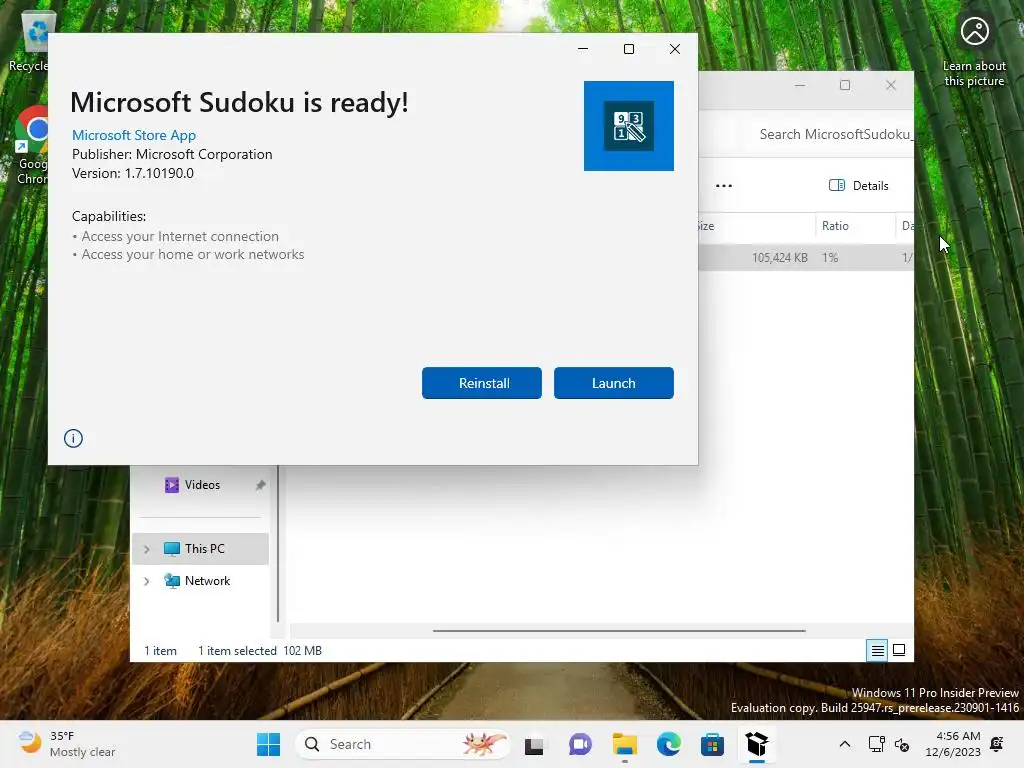Open the Chat app on taskbar
The image size is (1024, 768).
point(579,744)
